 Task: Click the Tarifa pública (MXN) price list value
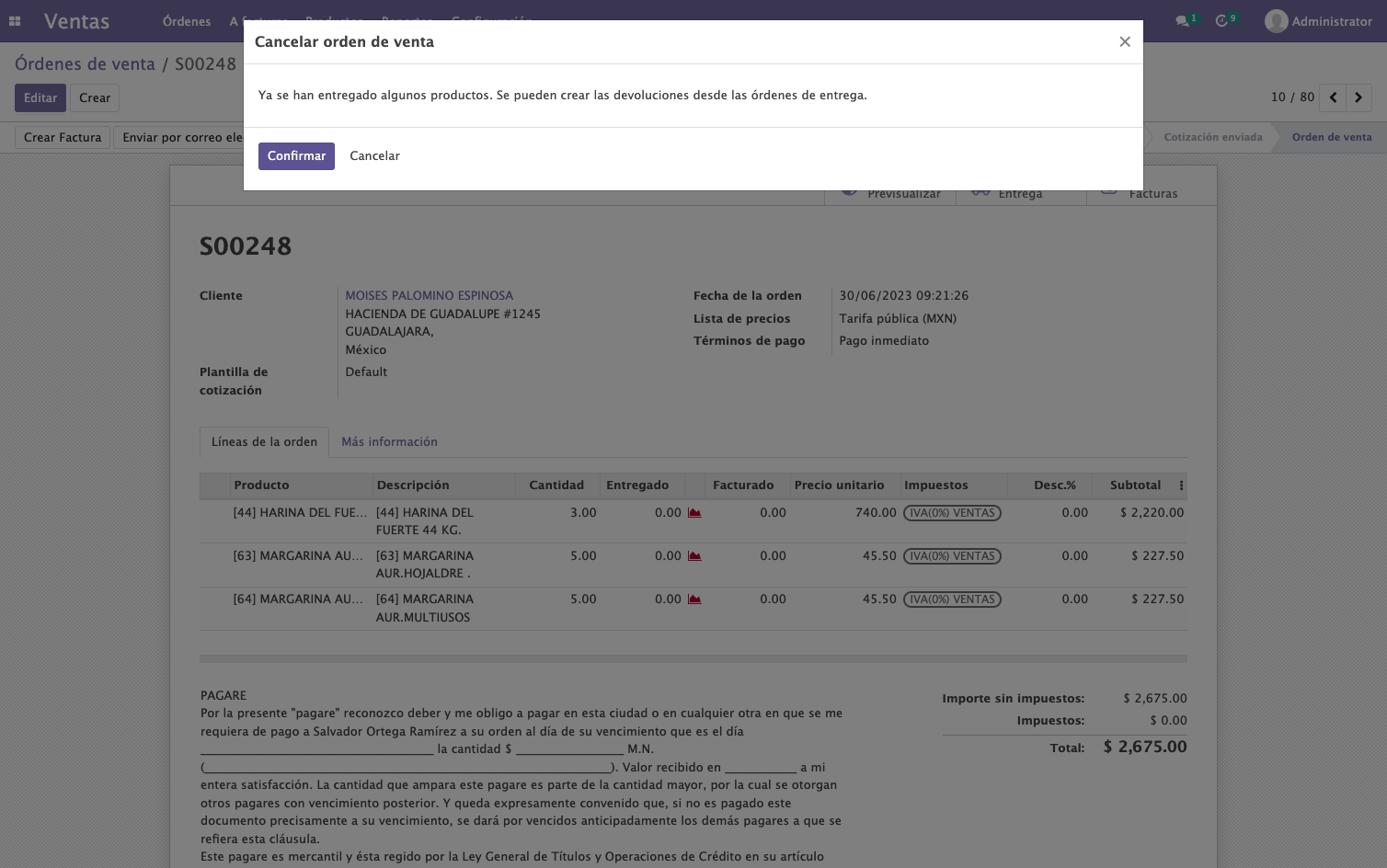[x=898, y=319]
